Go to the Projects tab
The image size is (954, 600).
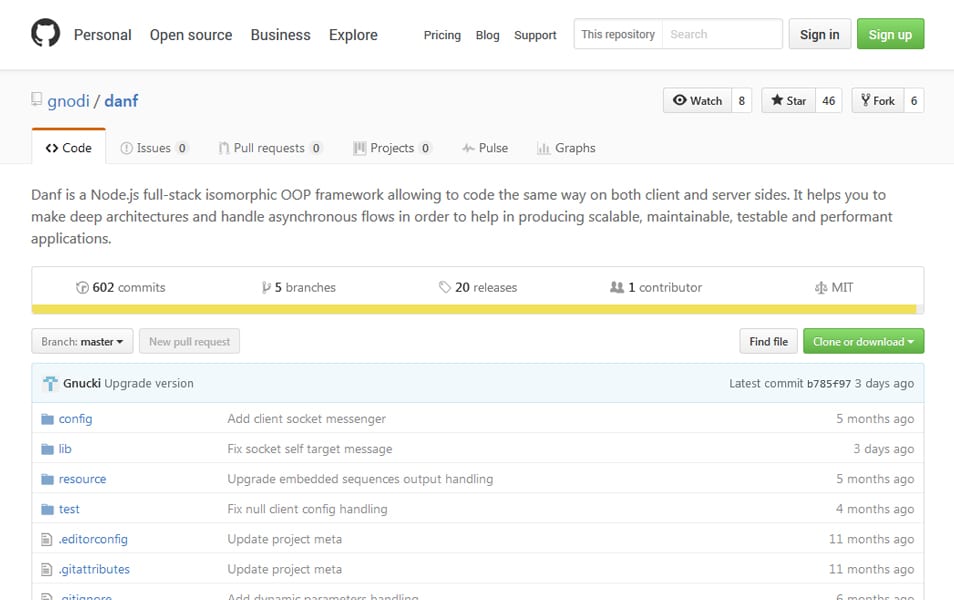(x=392, y=148)
